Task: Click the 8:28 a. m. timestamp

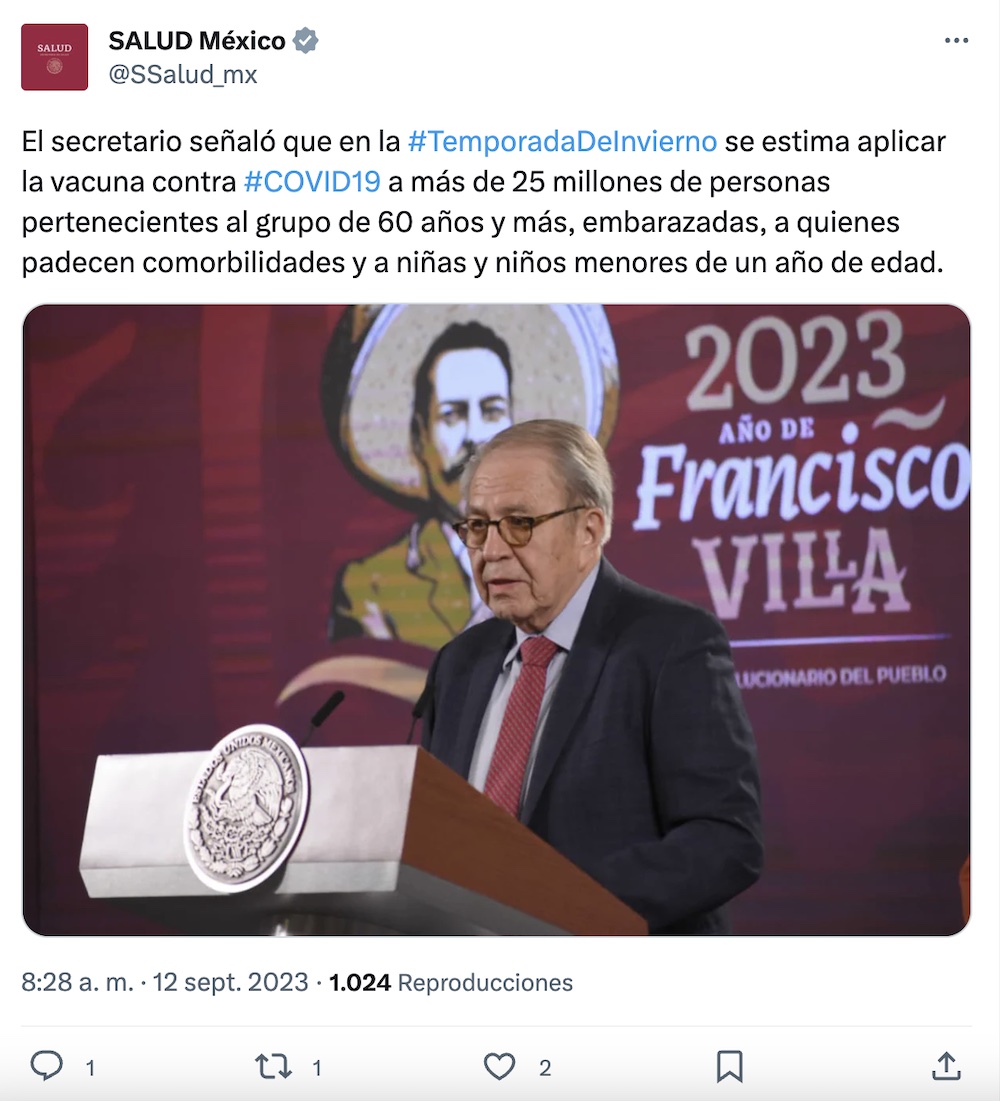Action: [x=77, y=982]
